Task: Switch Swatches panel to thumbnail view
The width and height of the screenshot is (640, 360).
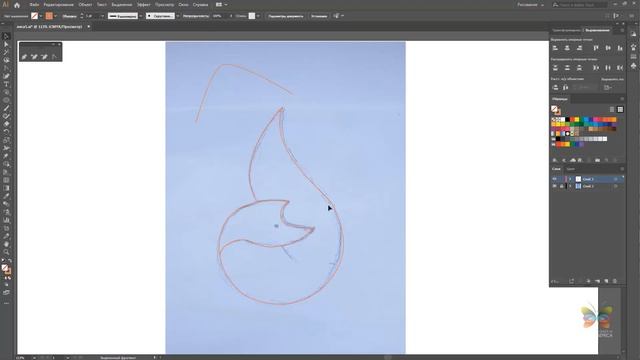Action: 620,109
